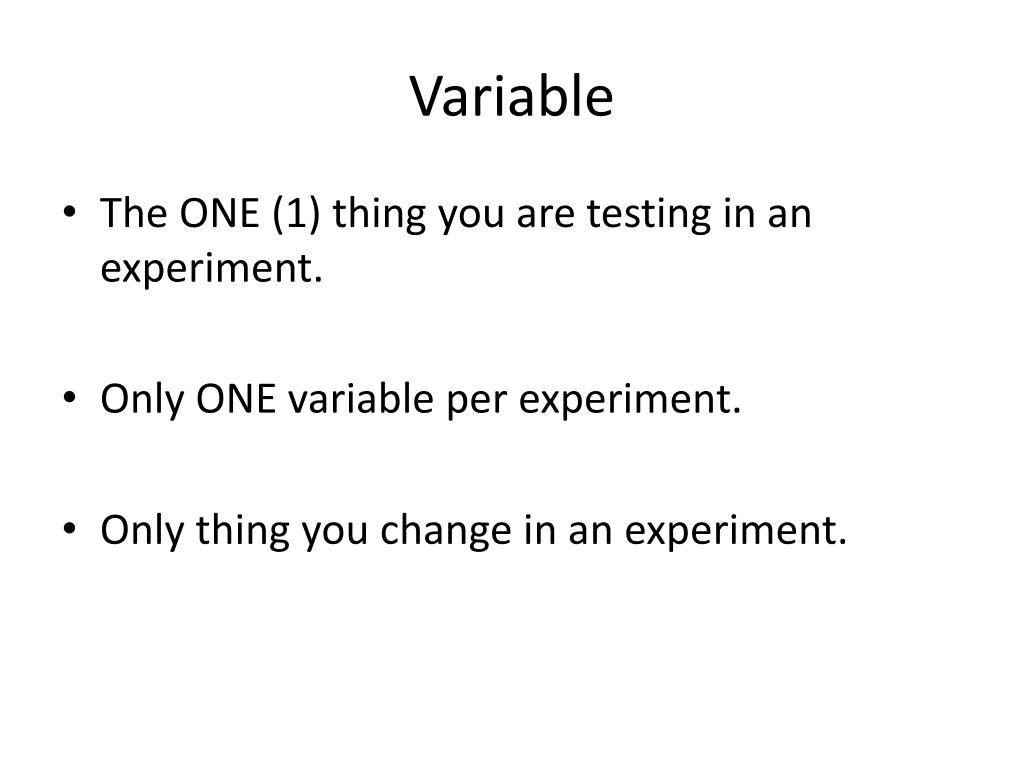Select the third bullet point marker
1024x768 pixels.
[70, 528]
